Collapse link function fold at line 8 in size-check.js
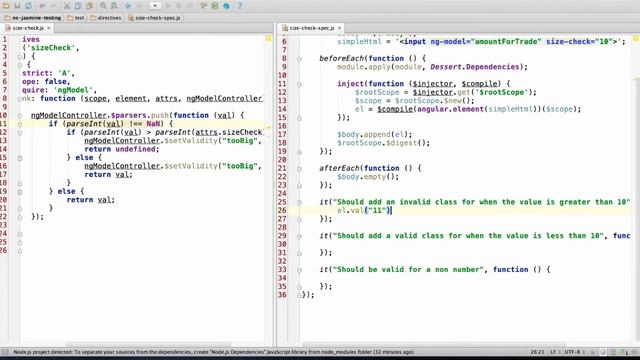Screen dimensions: 640x360 (20, 99)
